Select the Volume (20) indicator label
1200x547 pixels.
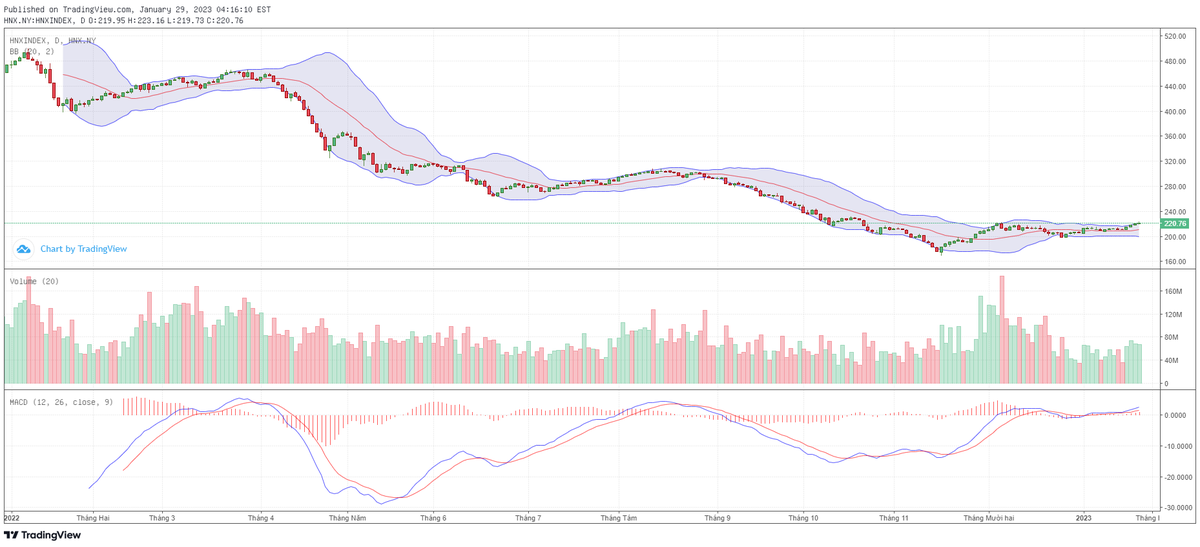[x=35, y=282]
